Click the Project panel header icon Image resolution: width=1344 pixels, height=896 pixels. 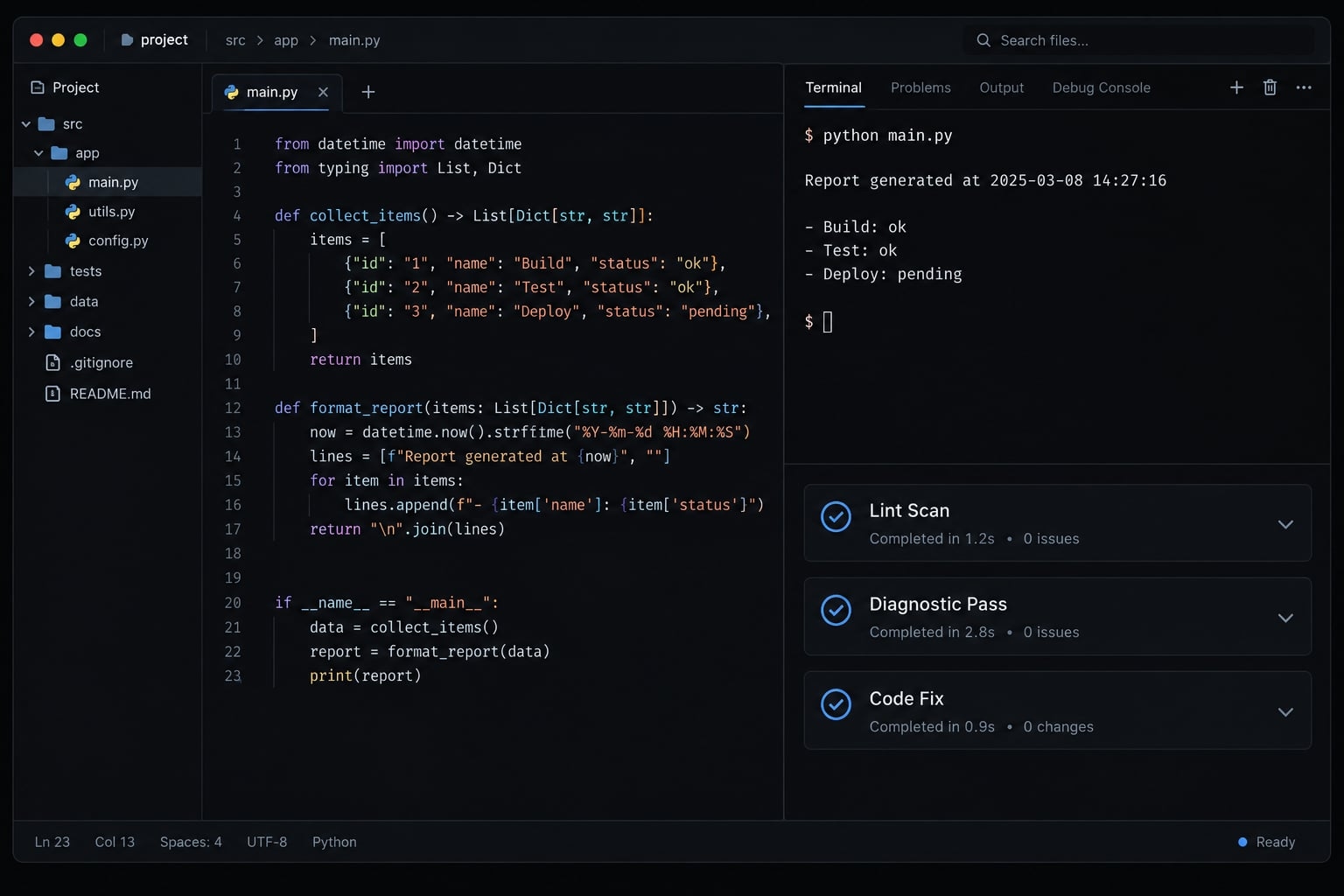tap(37, 87)
